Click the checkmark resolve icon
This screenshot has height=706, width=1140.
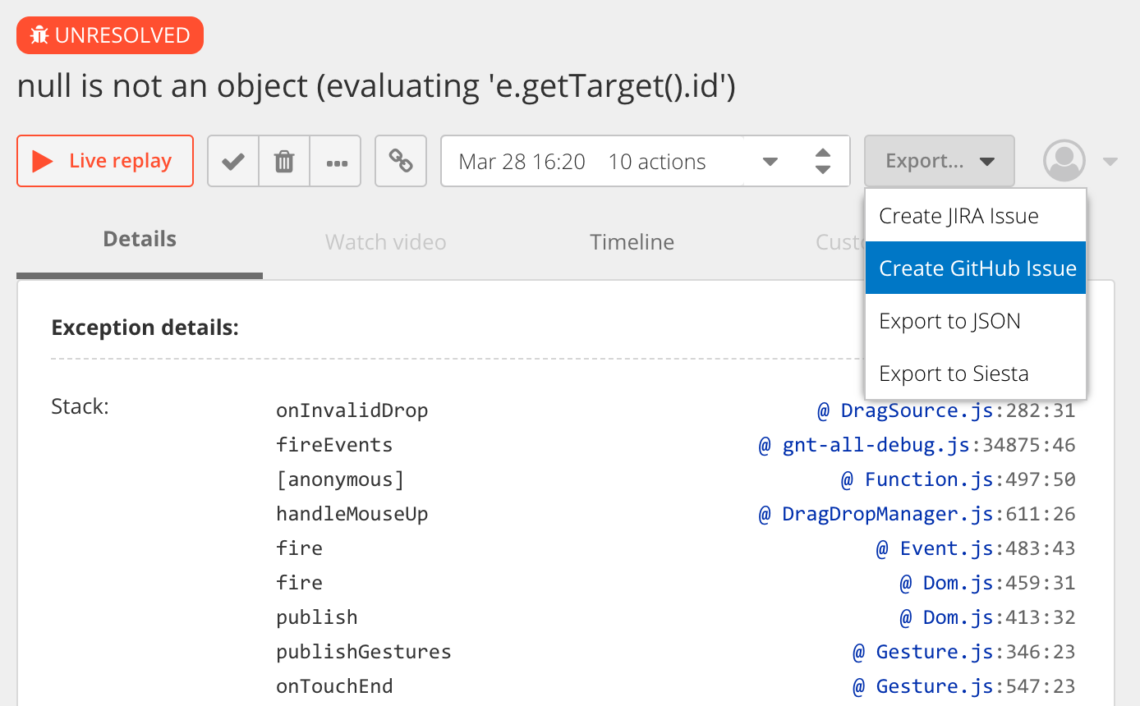(x=233, y=161)
